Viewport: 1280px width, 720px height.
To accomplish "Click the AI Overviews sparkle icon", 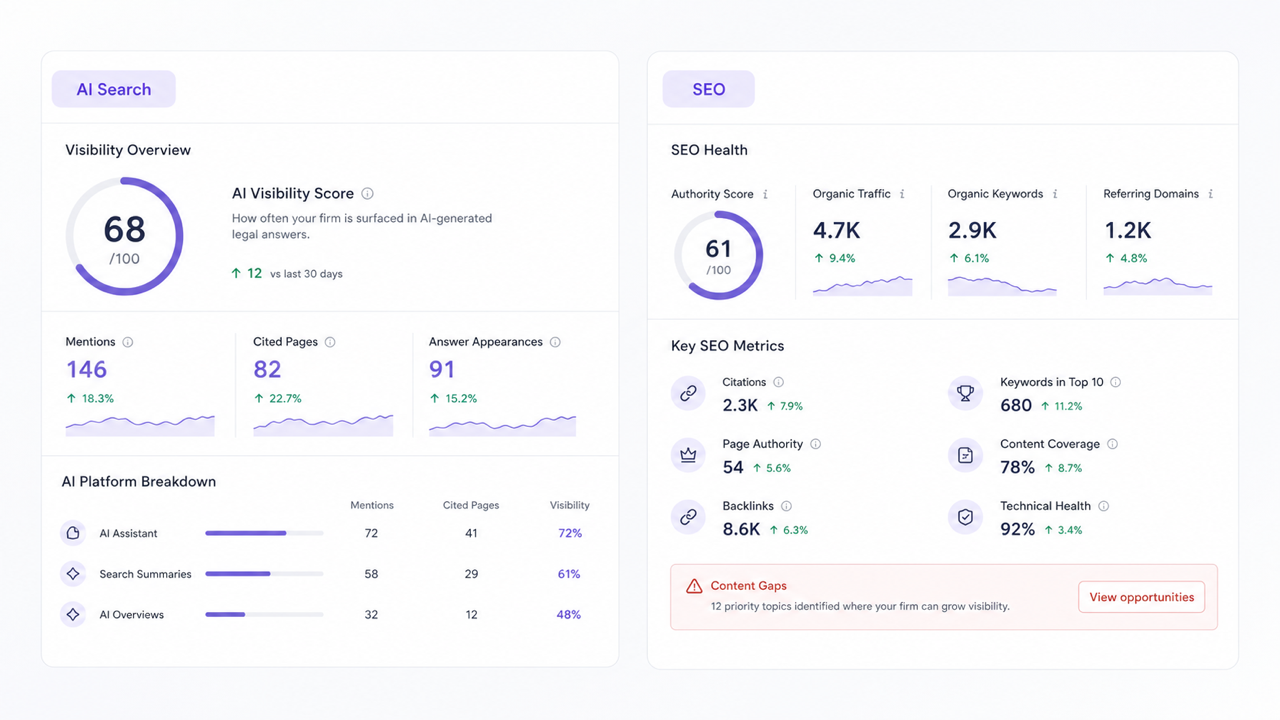I will click(73, 614).
